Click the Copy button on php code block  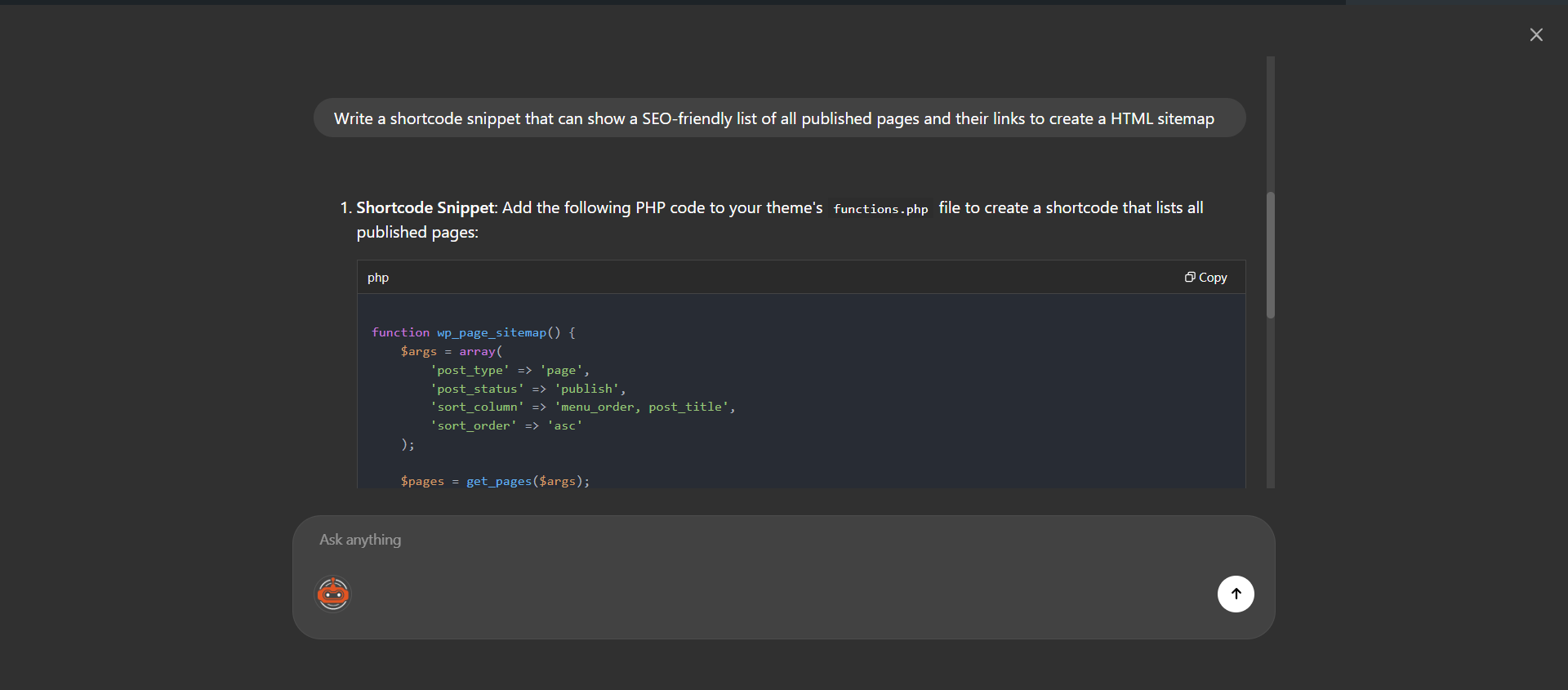tap(1206, 278)
